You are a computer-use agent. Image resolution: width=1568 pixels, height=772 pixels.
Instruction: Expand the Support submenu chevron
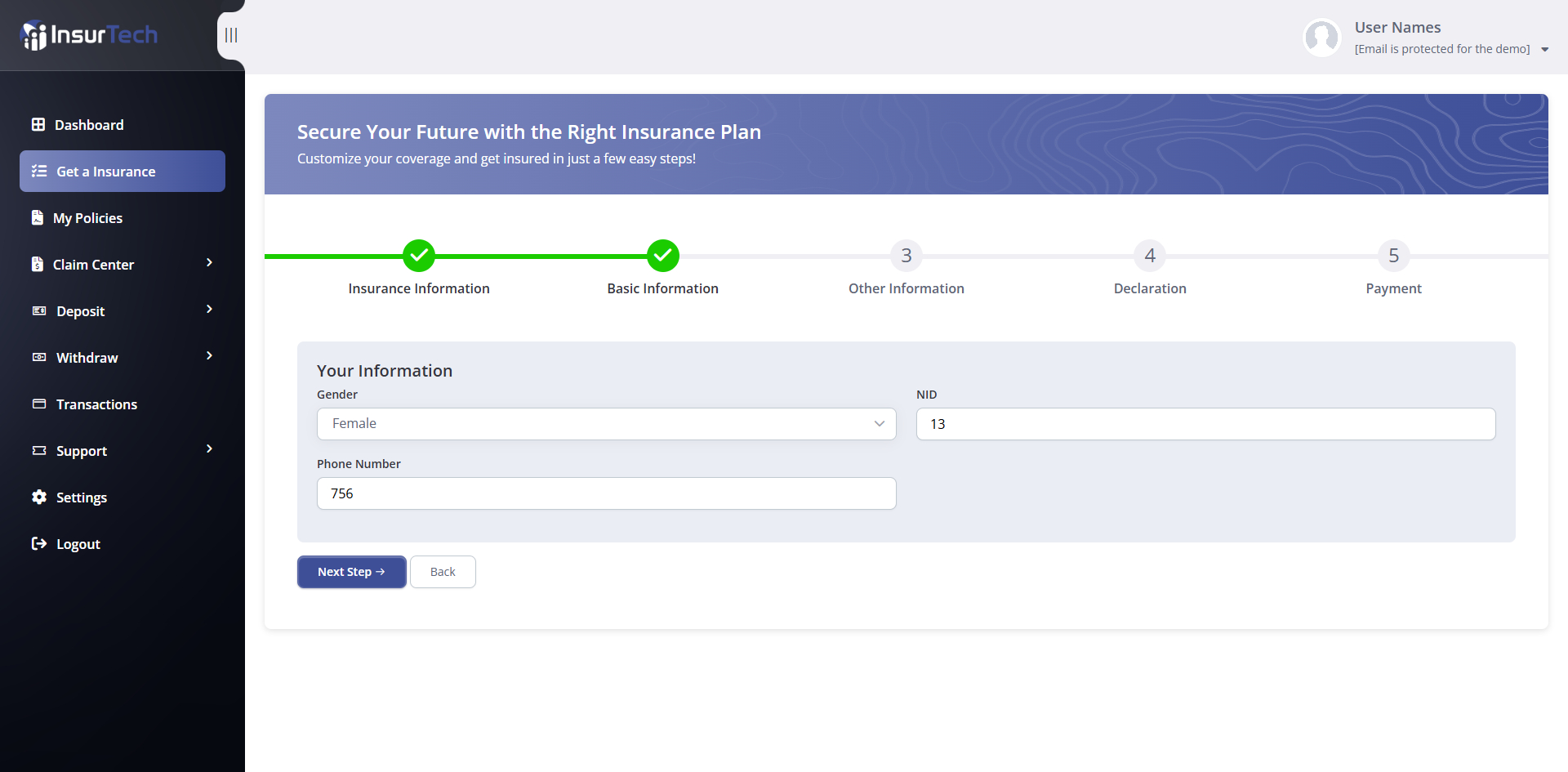[209, 449]
